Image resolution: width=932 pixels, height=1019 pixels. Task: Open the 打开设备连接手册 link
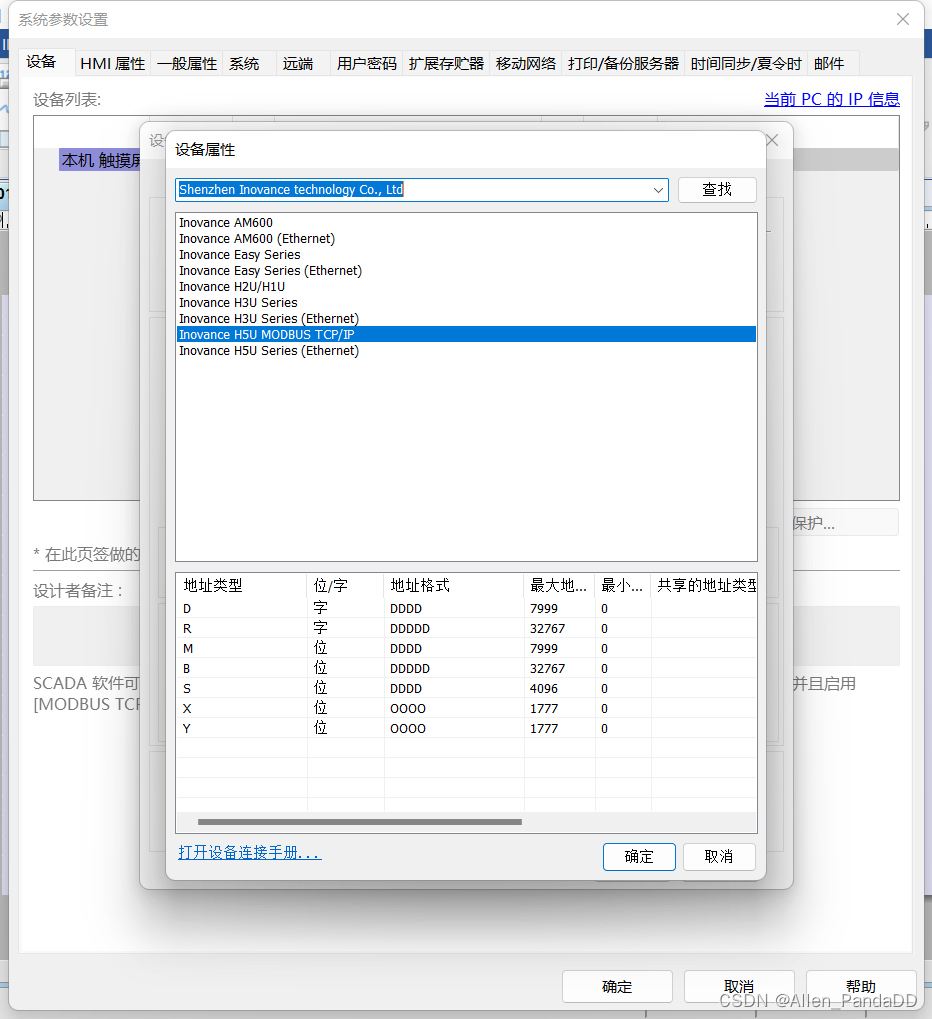pos(250,853)
